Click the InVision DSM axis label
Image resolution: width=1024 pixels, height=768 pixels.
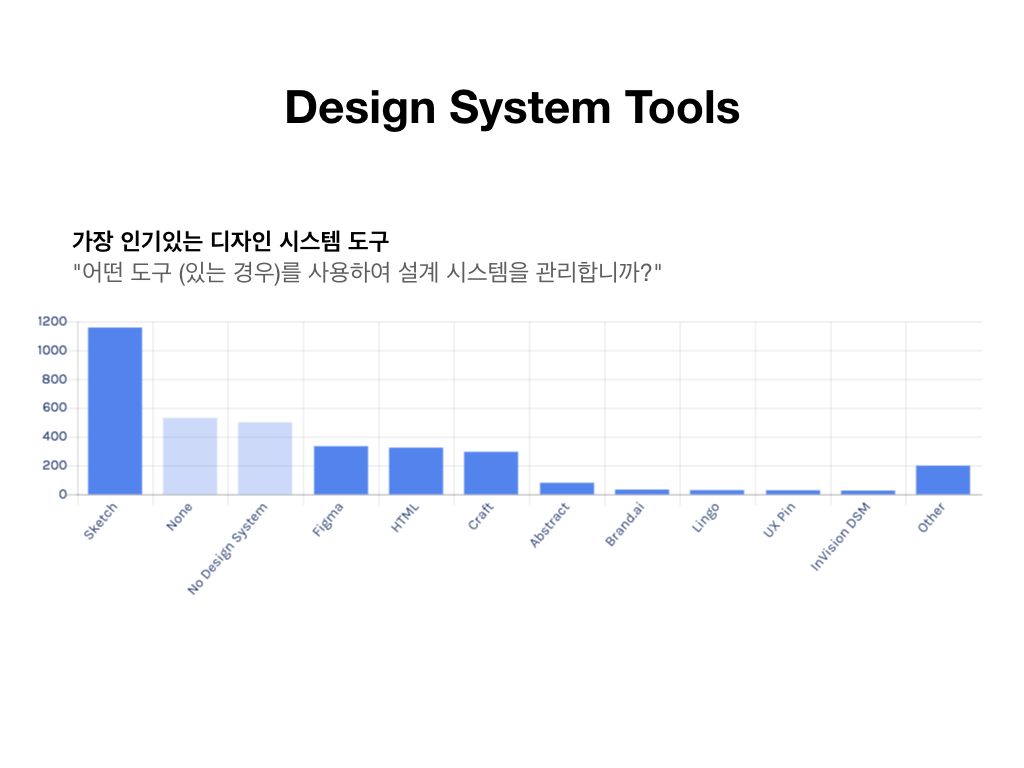(840, 536)
